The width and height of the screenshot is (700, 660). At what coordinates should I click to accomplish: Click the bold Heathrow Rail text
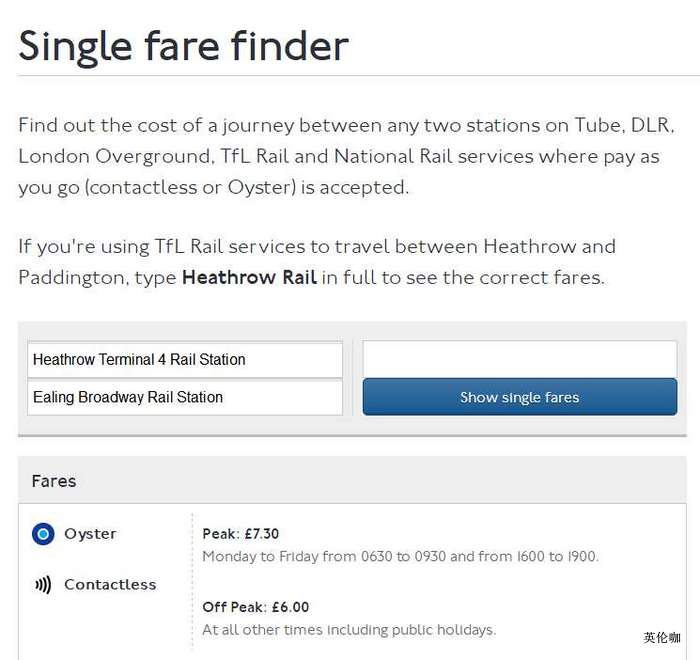point(249,278)
